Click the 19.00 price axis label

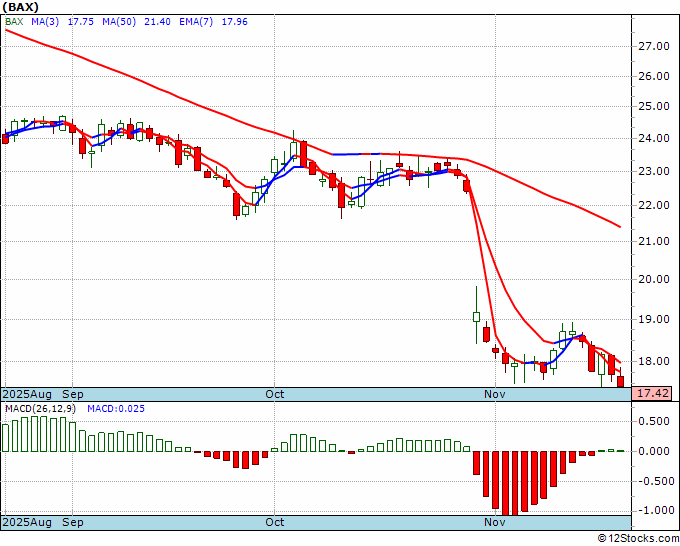tap(654, 319)
